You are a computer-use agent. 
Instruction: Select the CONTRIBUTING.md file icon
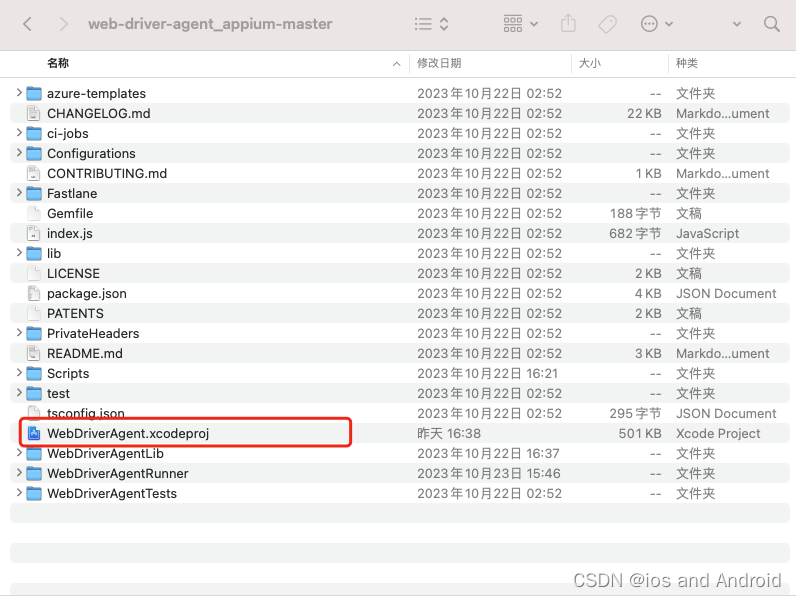34,173
